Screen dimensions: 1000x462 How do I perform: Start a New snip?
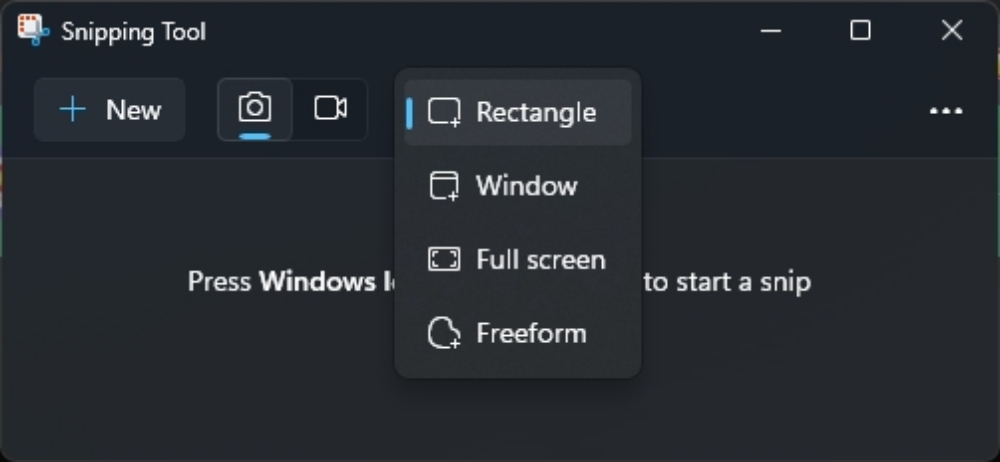point(110,110)
